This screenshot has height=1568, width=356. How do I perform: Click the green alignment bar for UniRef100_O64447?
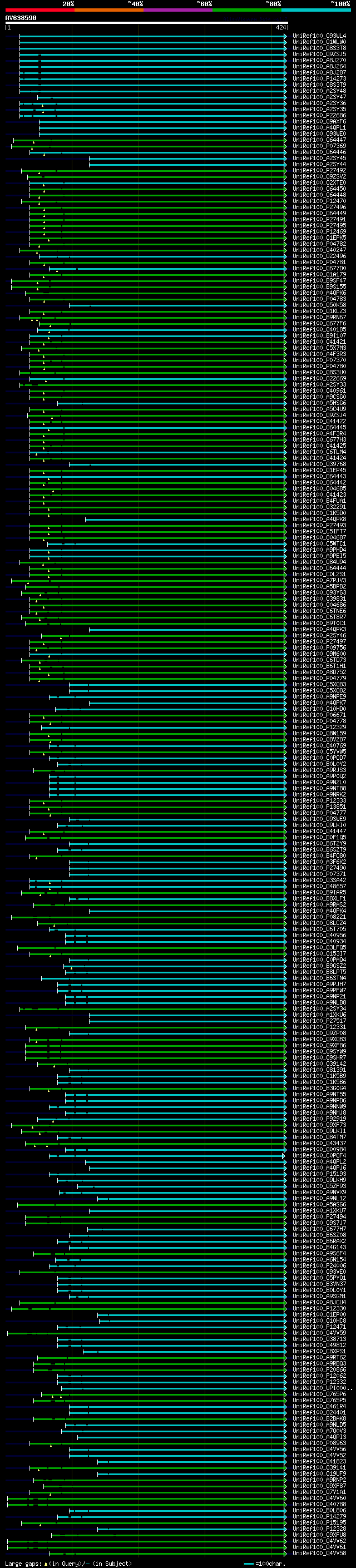click(x=149, y=140)
